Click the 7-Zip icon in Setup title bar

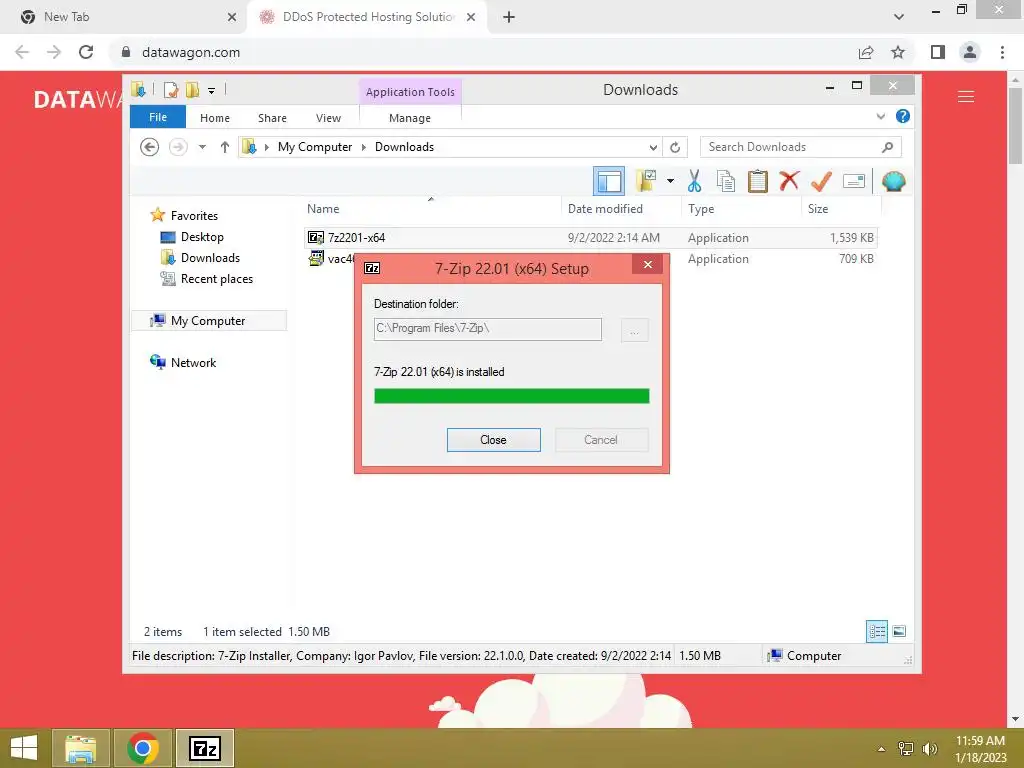point(372,268)
